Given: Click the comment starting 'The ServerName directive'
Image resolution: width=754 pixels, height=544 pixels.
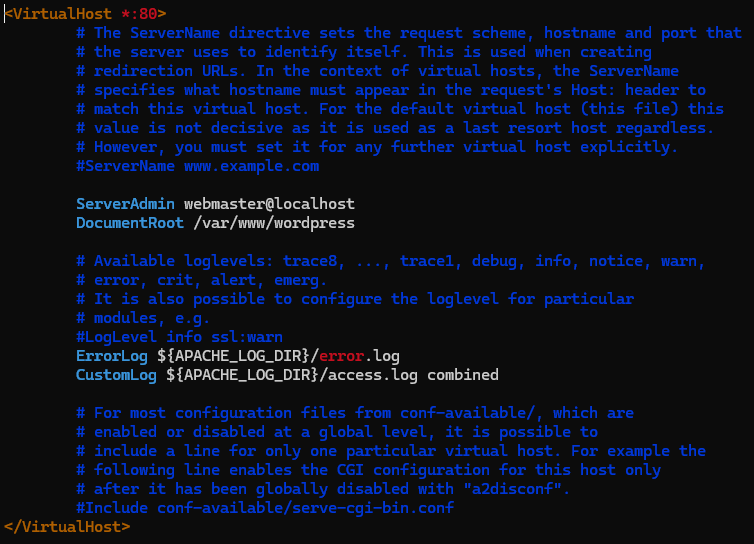Looking at the screenshot, I should tap(409, 33).
